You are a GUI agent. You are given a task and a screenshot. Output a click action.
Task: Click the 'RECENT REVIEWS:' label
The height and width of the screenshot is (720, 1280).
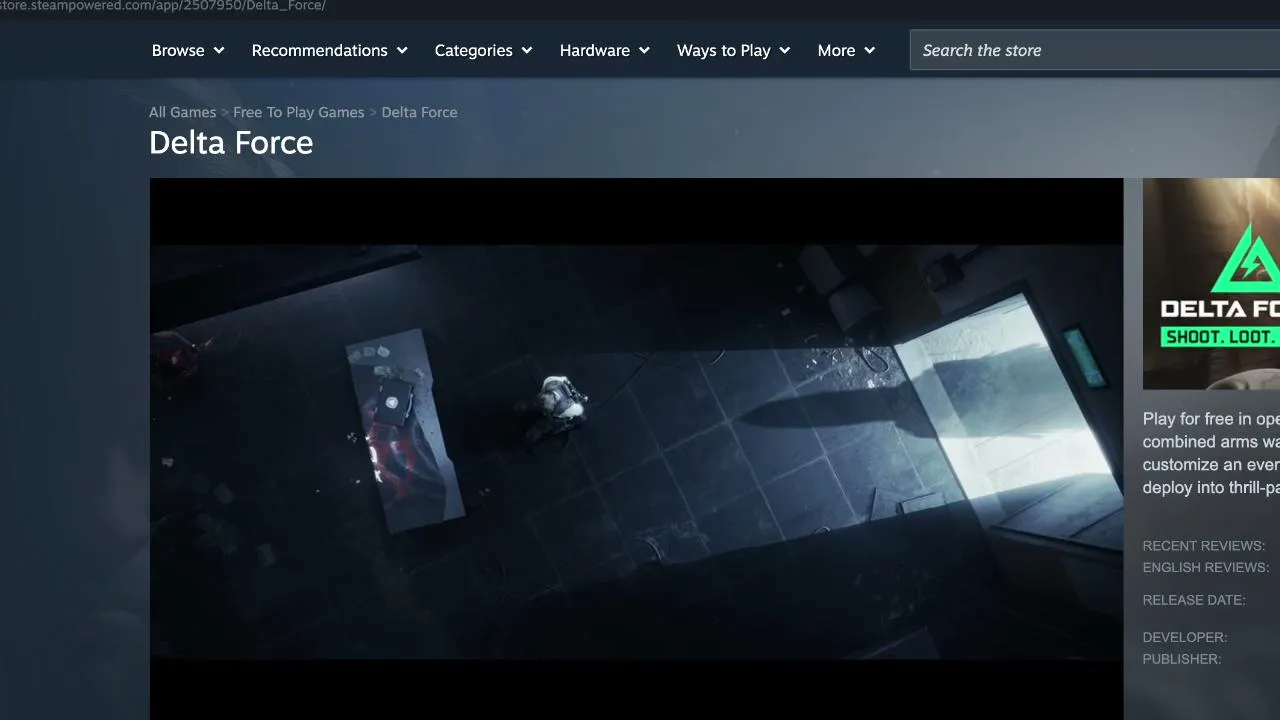point(1204,546)
